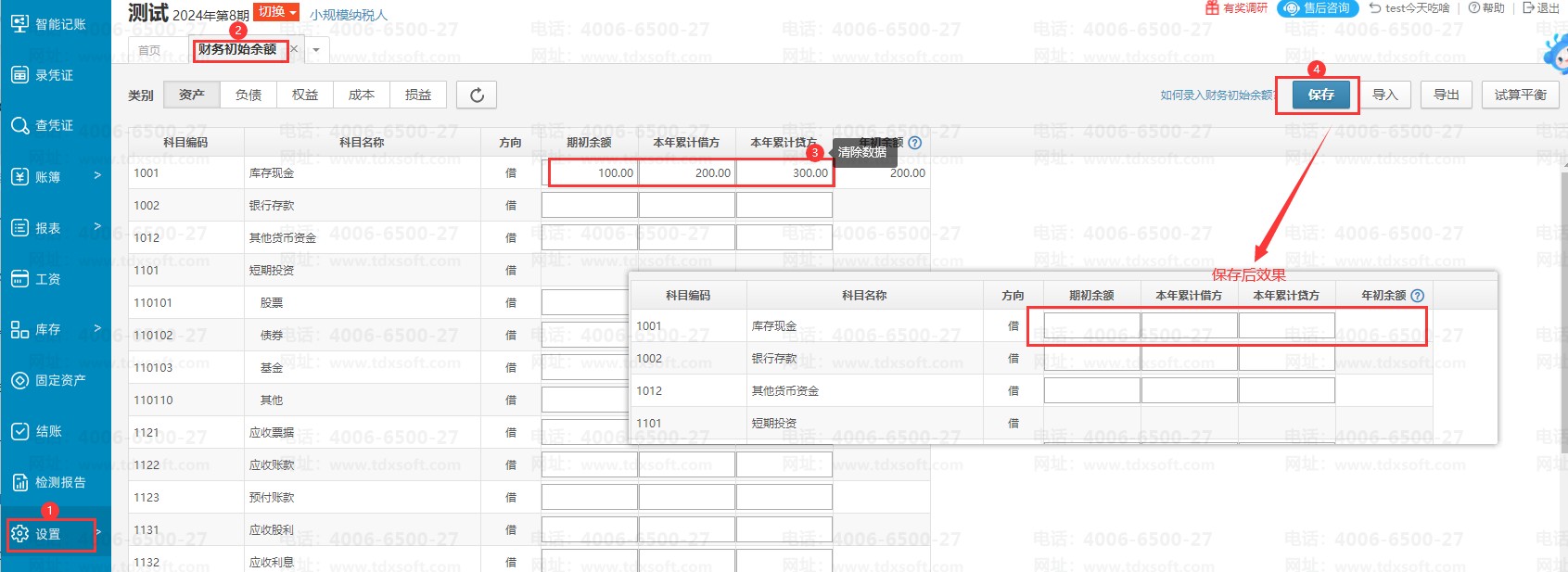The width and height of the screenshot is (1568, 572).
Task: Open the 切换 period dropdown
Action: click(x=277, y=12)
